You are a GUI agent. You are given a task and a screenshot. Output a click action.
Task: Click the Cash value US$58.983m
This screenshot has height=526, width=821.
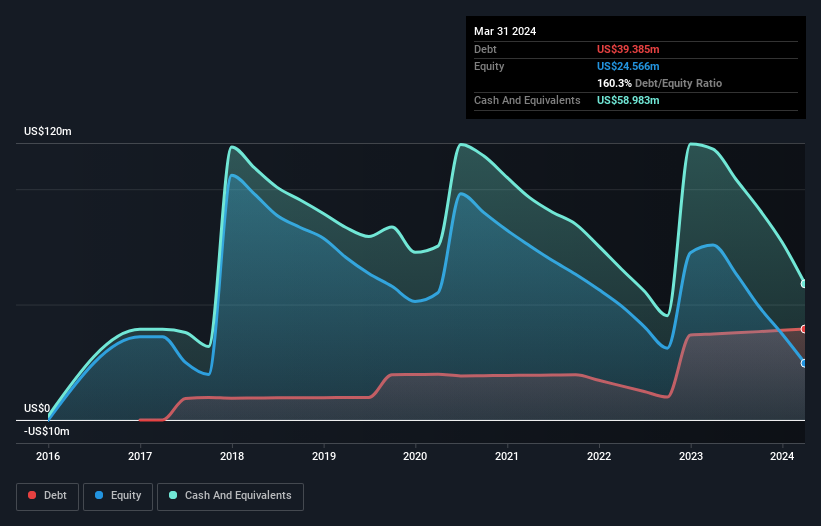point(628,100)
